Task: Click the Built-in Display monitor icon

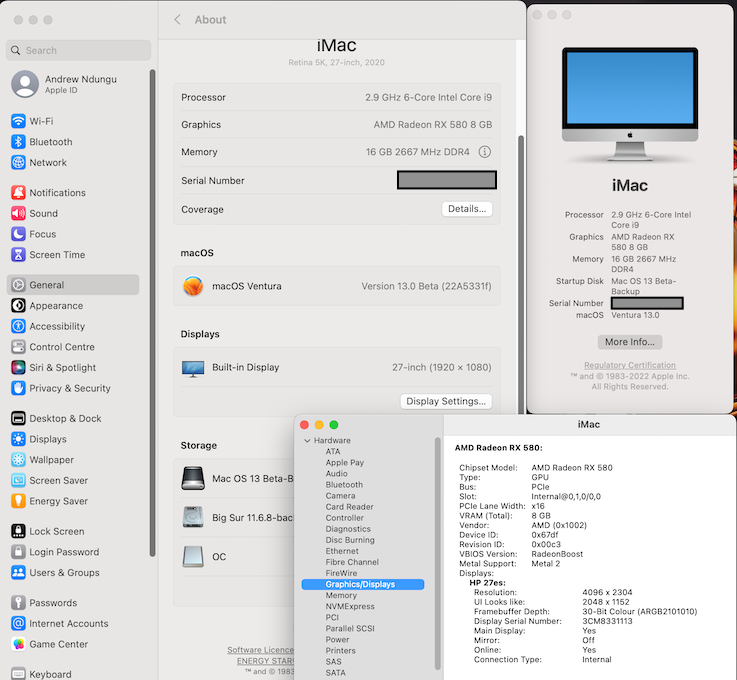Action: tap(193, 369)
